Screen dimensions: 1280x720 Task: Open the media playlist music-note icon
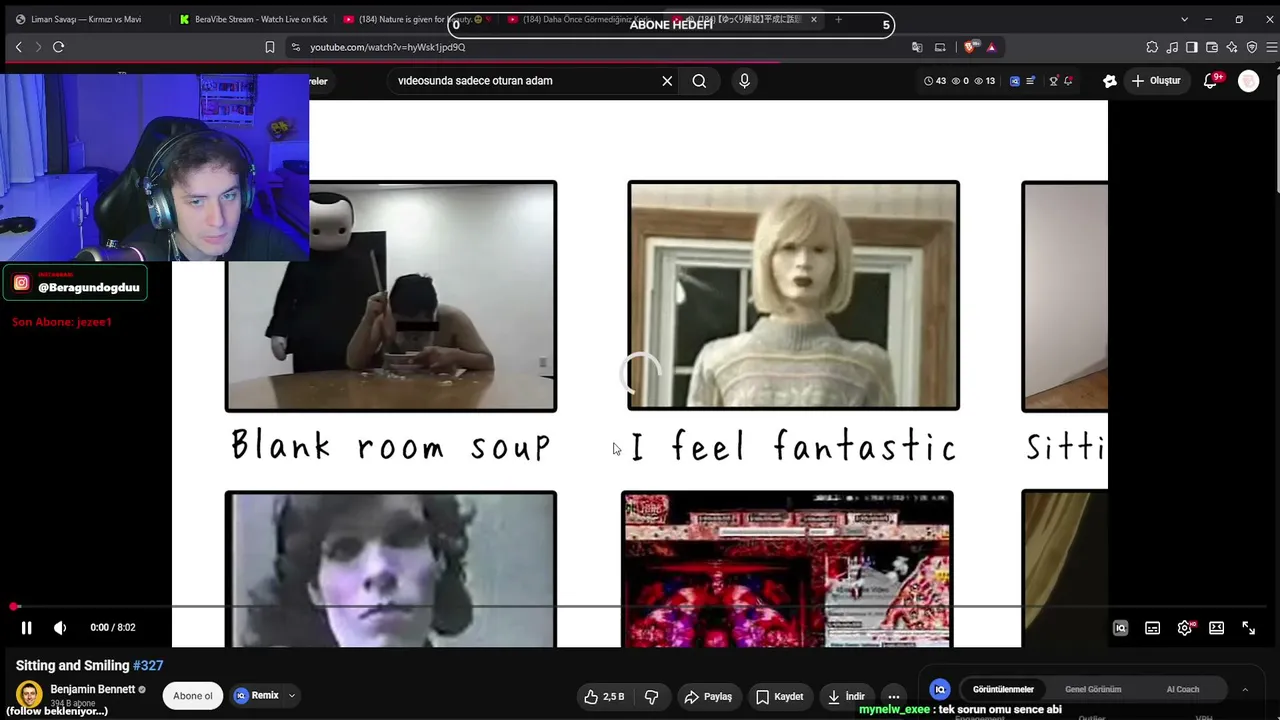pos(1172,47)
